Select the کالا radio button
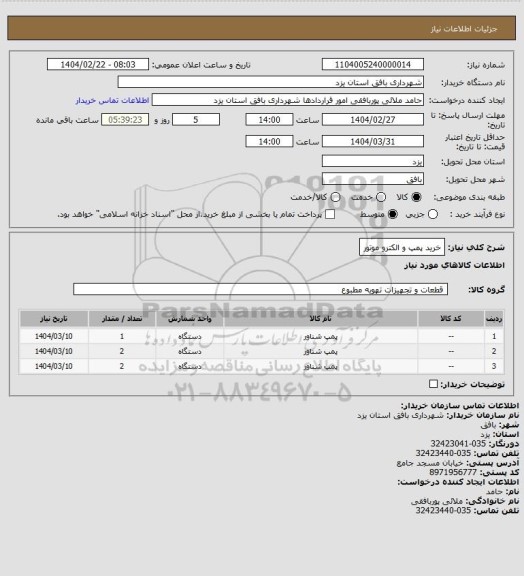Screen dimensions: 524x576 tap(416, 197)
